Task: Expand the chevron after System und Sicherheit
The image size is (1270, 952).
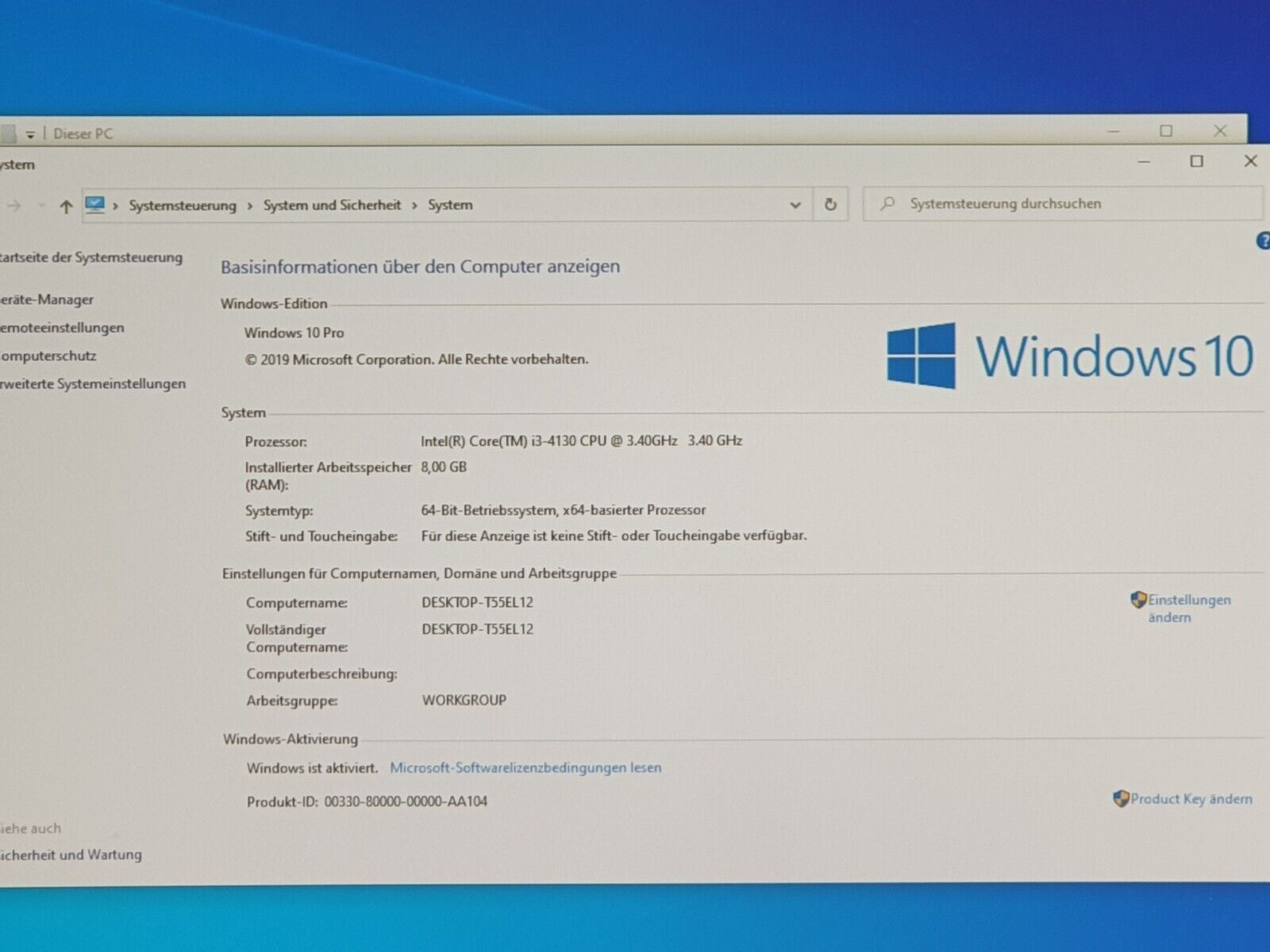Action: point(414,205)
